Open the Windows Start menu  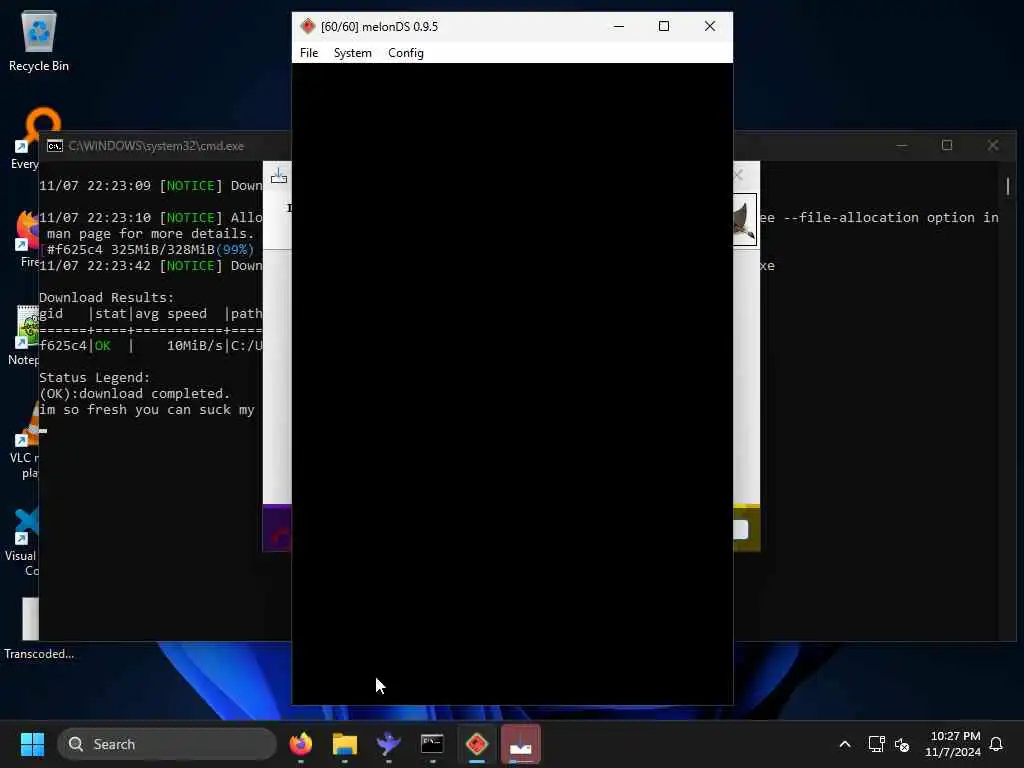32,744
